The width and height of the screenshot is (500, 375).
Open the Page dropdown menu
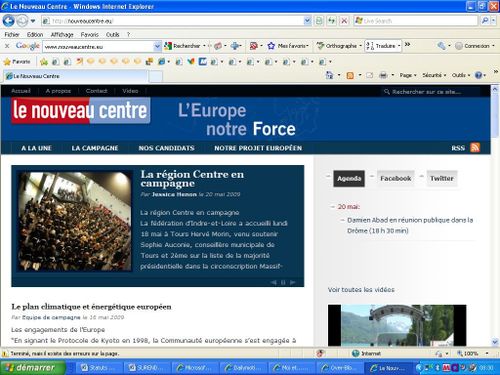point(408,75)
